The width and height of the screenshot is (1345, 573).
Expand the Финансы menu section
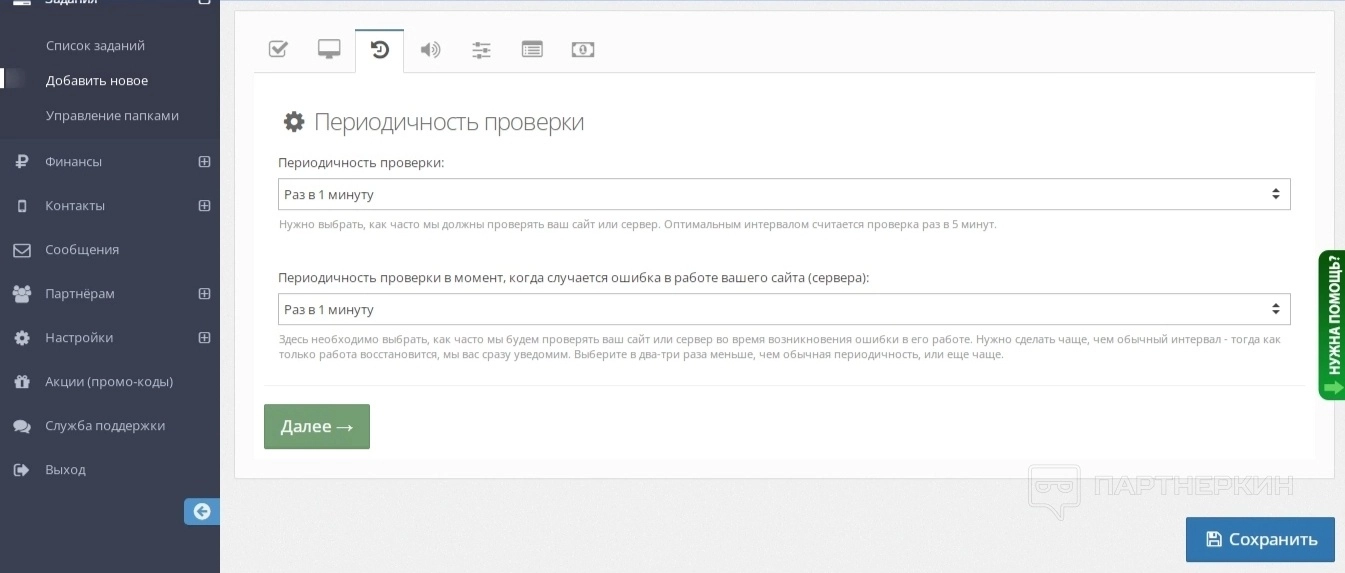(204, 162)
